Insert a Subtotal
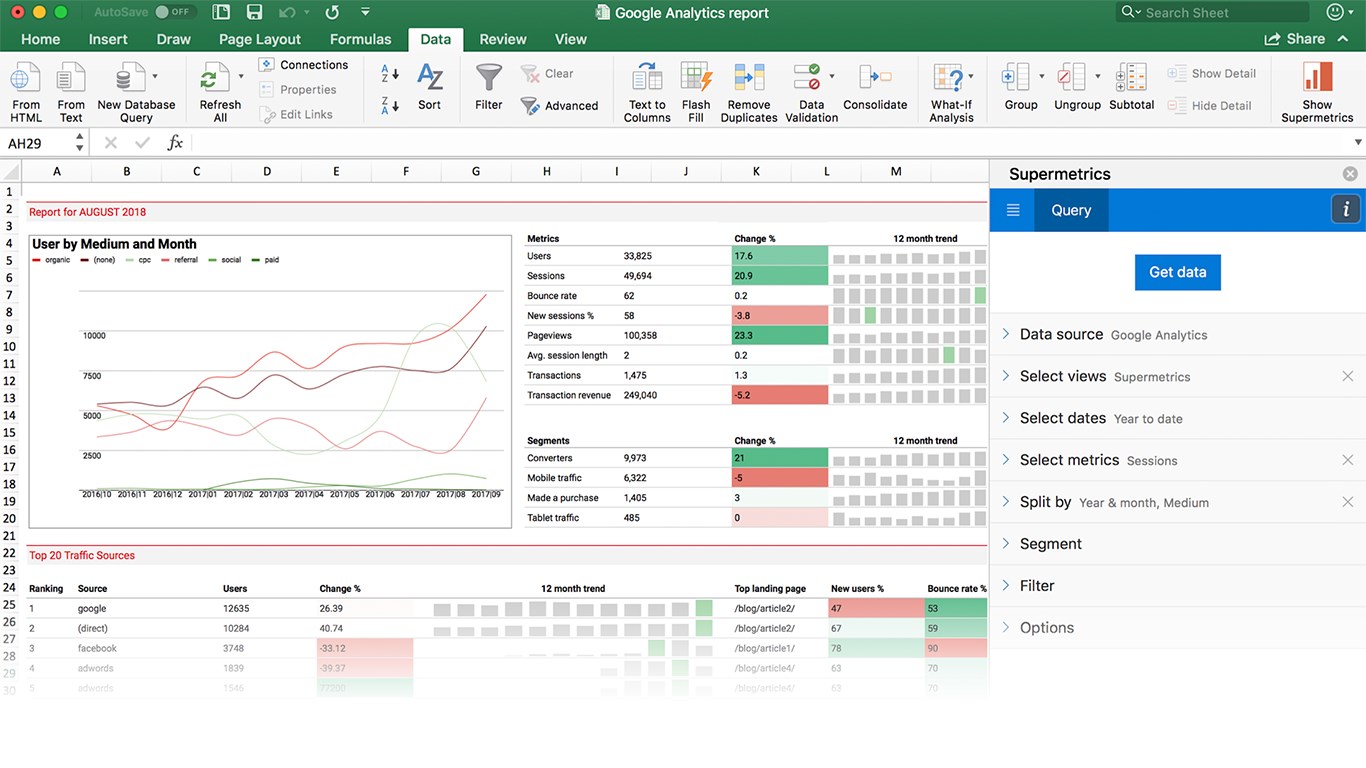Screen dimensions: 1366x768 click(1132, 86)
